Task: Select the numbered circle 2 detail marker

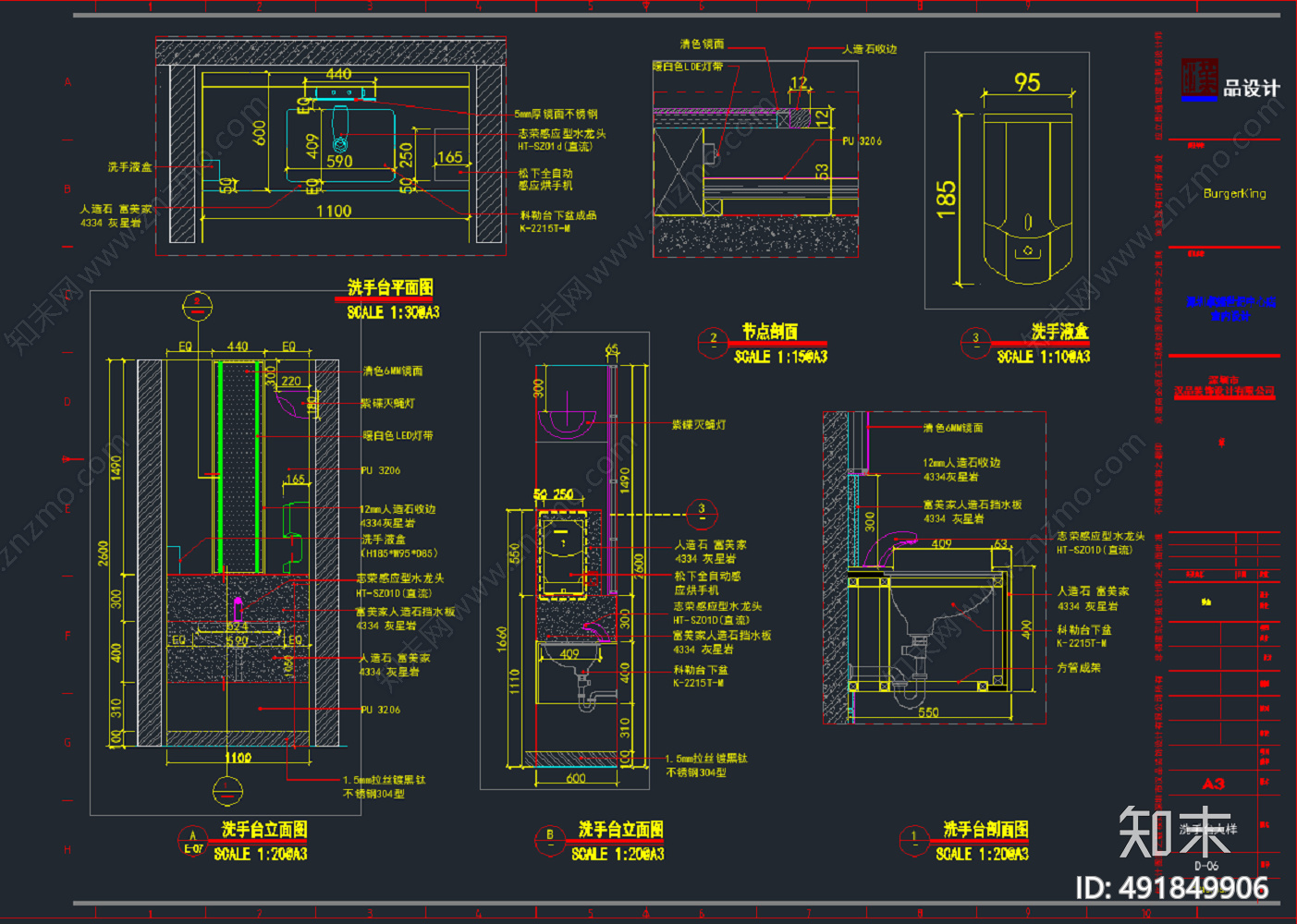Action: pyautogui.click(x=713, y=341)
